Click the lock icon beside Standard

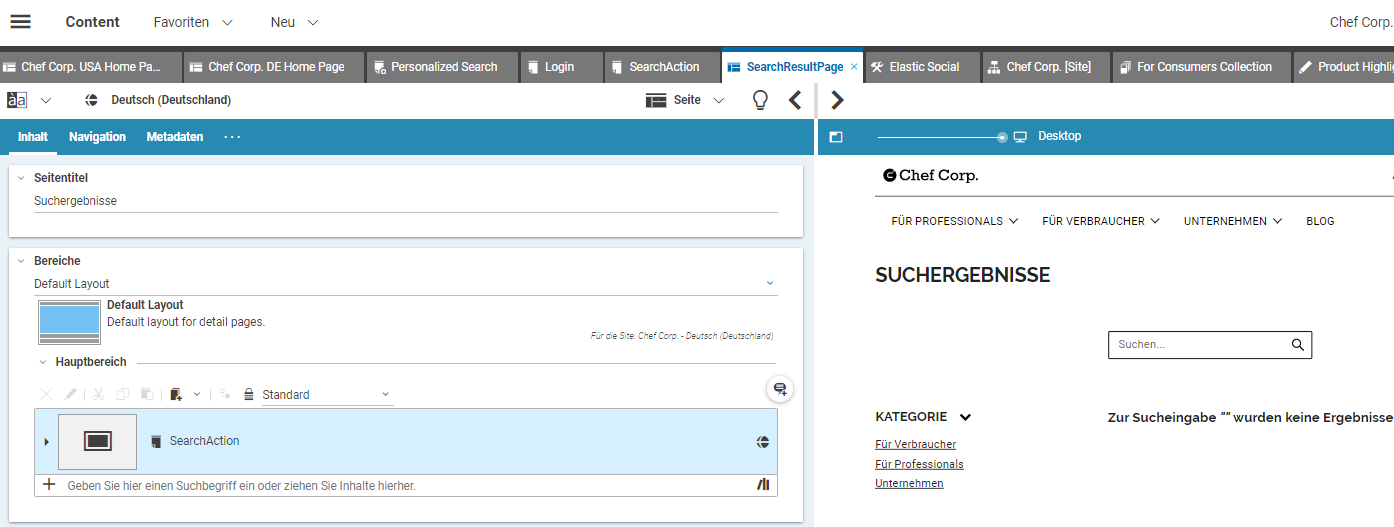248,395
